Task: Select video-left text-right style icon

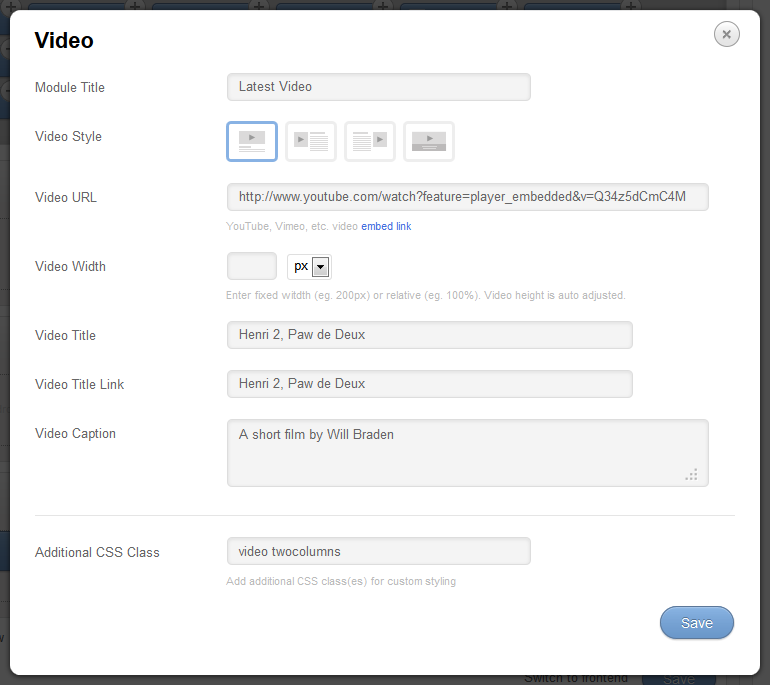Action: (311, 141)
